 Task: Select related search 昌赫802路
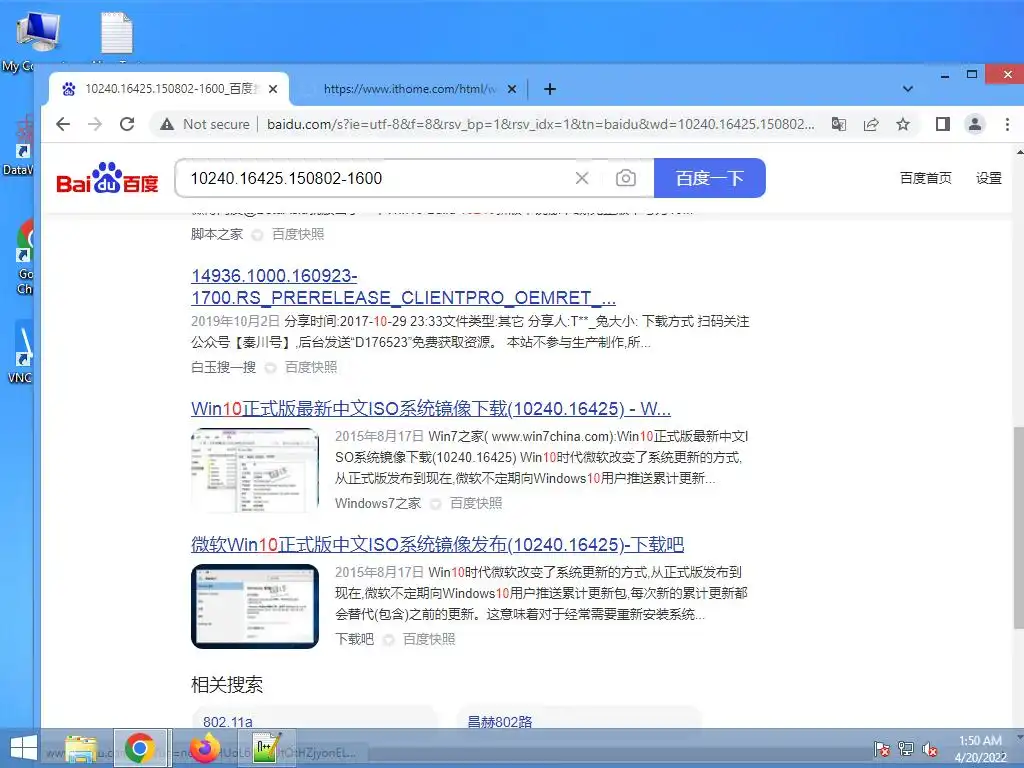[x=500, y=722]
